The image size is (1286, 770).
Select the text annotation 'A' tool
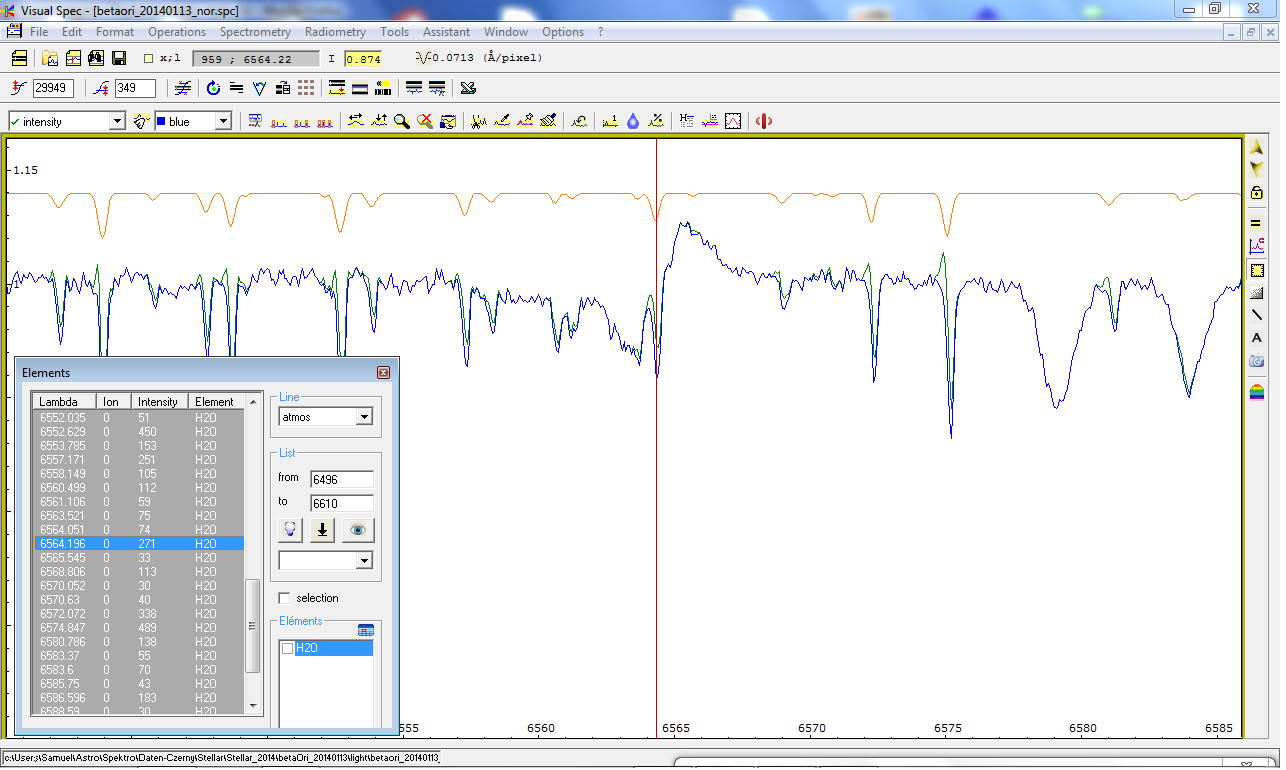pos(1257,338)
